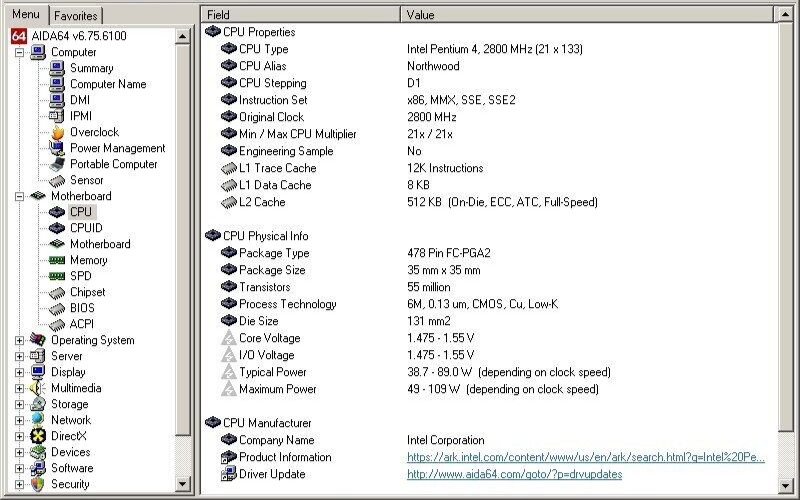Click the Sensor icon in tree
800x500 pixels.
[57, 180]
